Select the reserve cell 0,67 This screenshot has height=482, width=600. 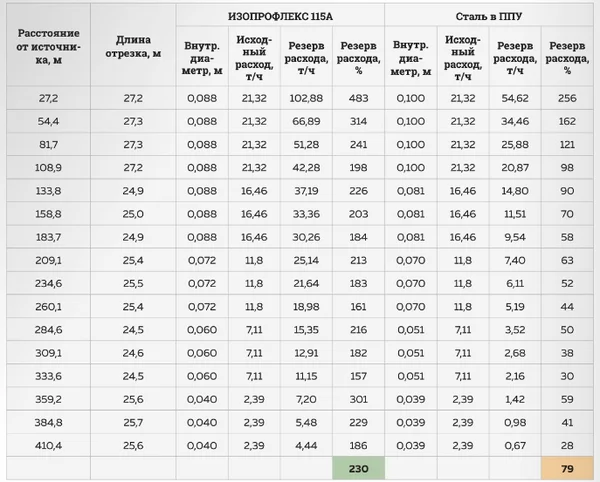click(x=515, y=446)
